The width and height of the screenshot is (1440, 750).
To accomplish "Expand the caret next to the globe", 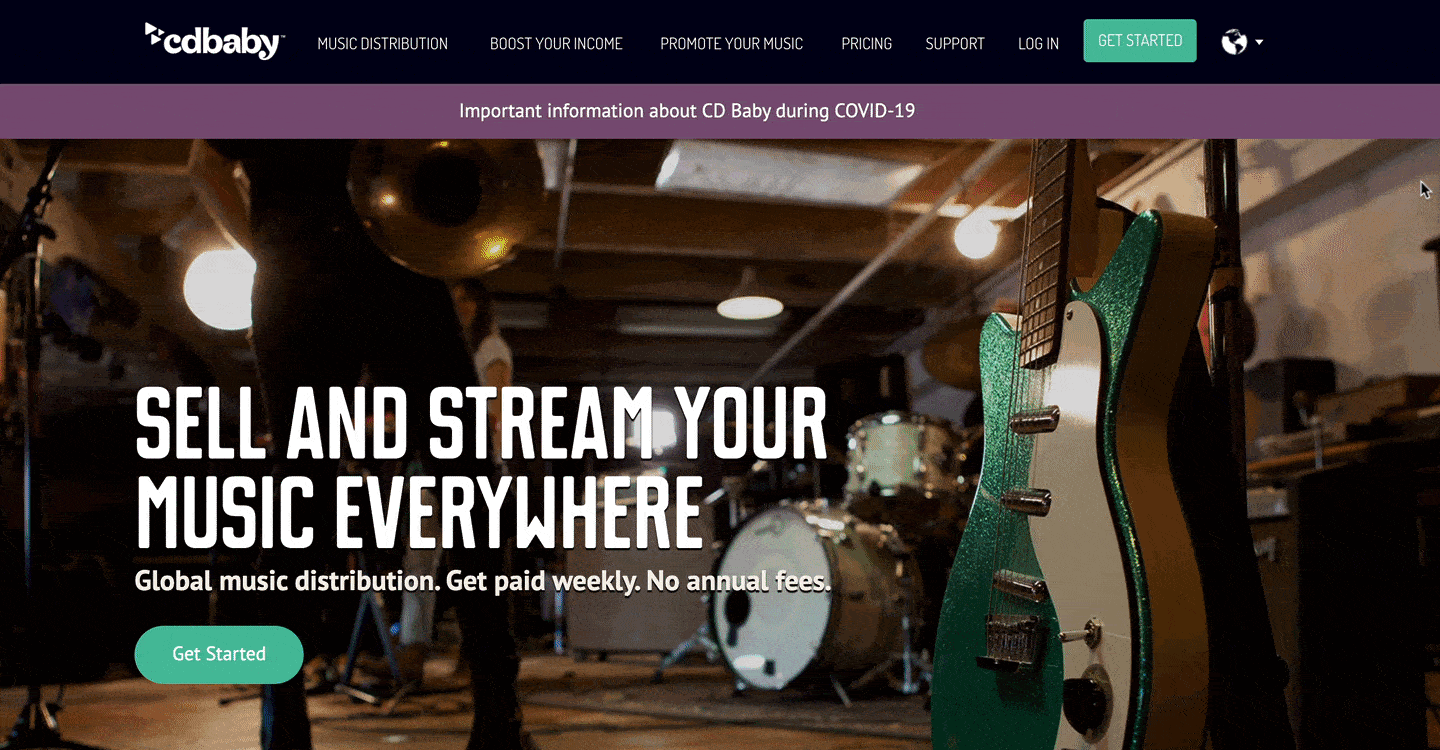I will coord(1259,42).
